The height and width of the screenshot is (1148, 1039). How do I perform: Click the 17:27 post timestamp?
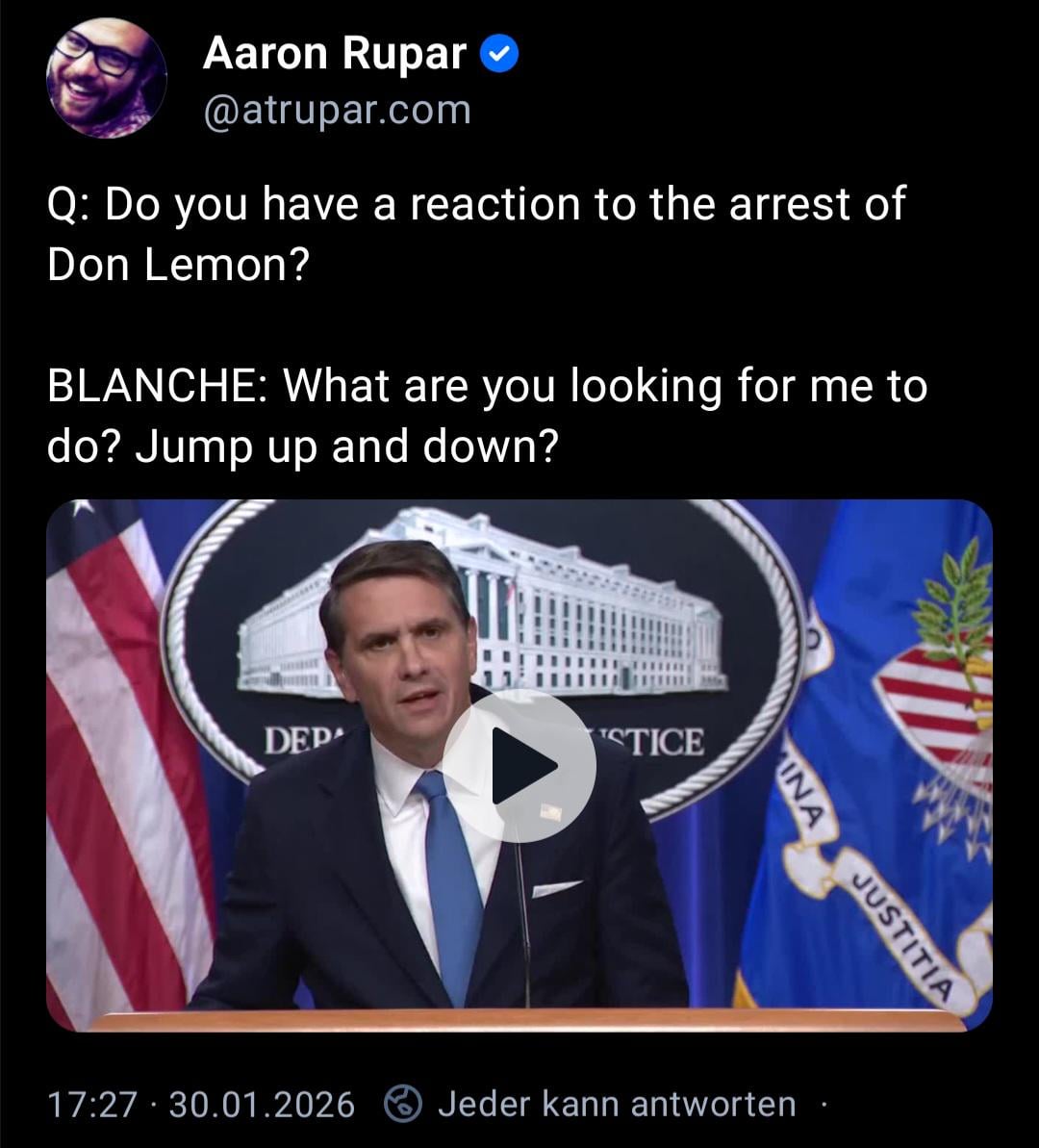pyautogui.click(x=91, y=1104)
